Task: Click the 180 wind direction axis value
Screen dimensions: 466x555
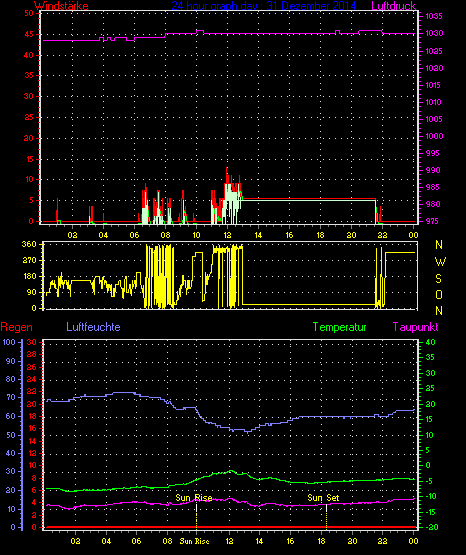Action: (29, 276)
